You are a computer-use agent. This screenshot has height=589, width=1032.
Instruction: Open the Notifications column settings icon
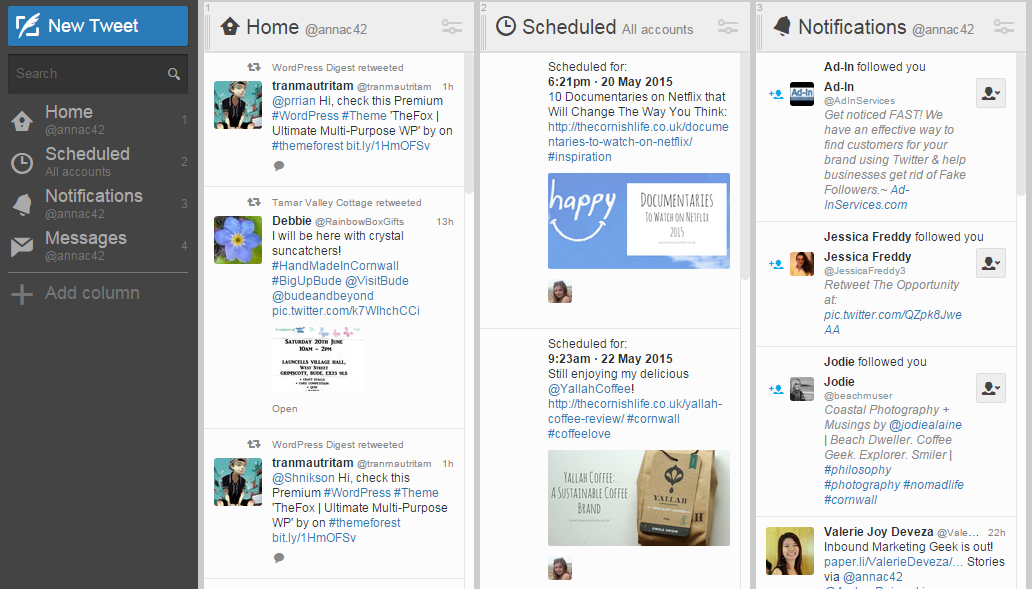tap(1006, 27)
